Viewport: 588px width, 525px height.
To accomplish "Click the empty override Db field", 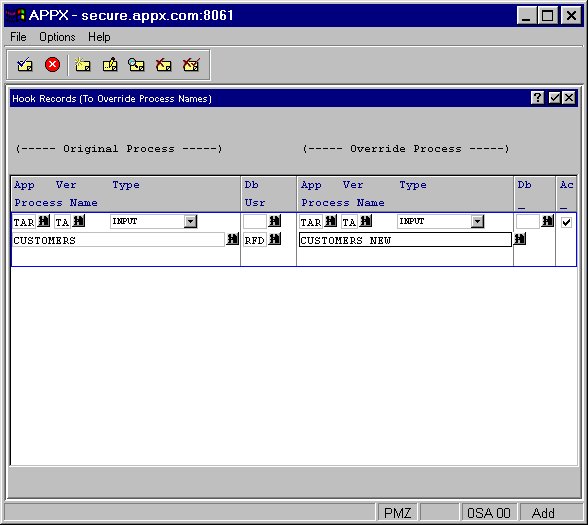I will [528, 221].
